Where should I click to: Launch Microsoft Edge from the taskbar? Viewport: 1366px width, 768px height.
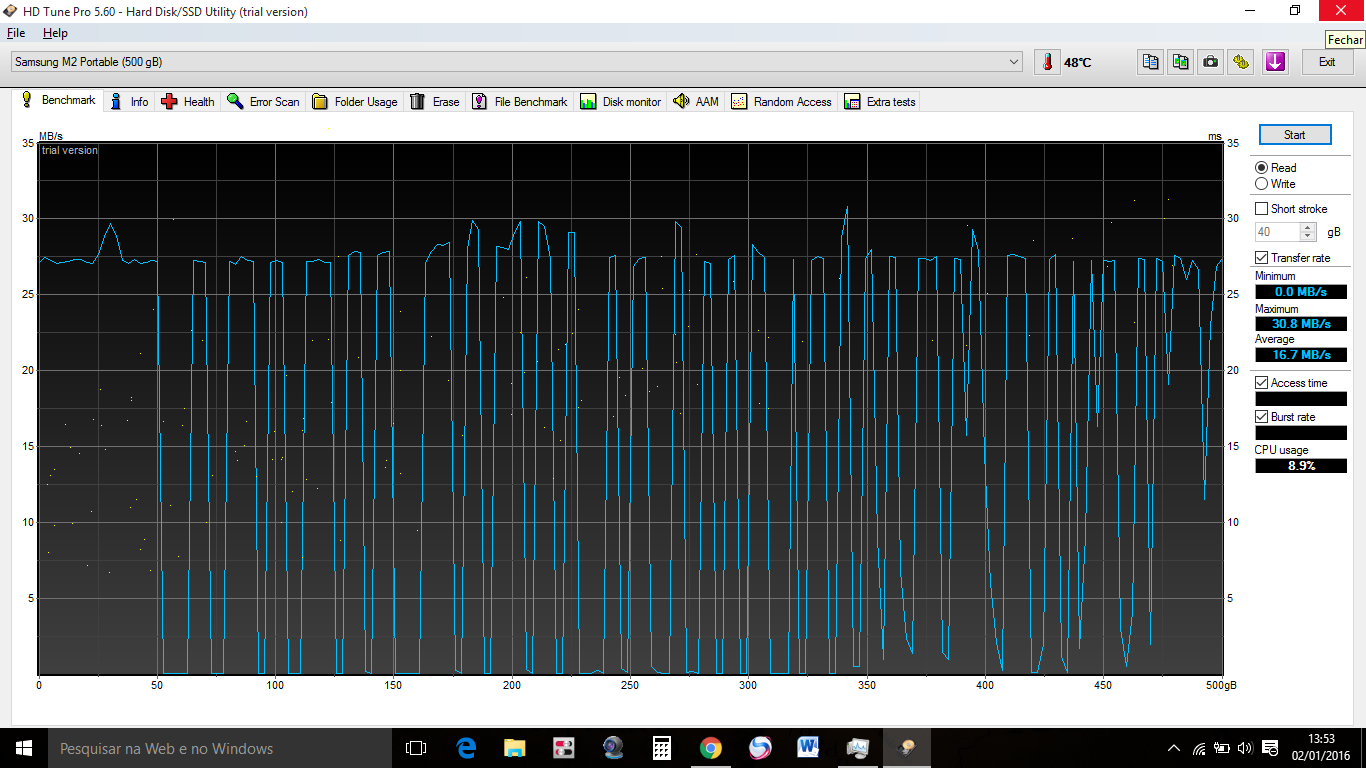click(466, 748)
